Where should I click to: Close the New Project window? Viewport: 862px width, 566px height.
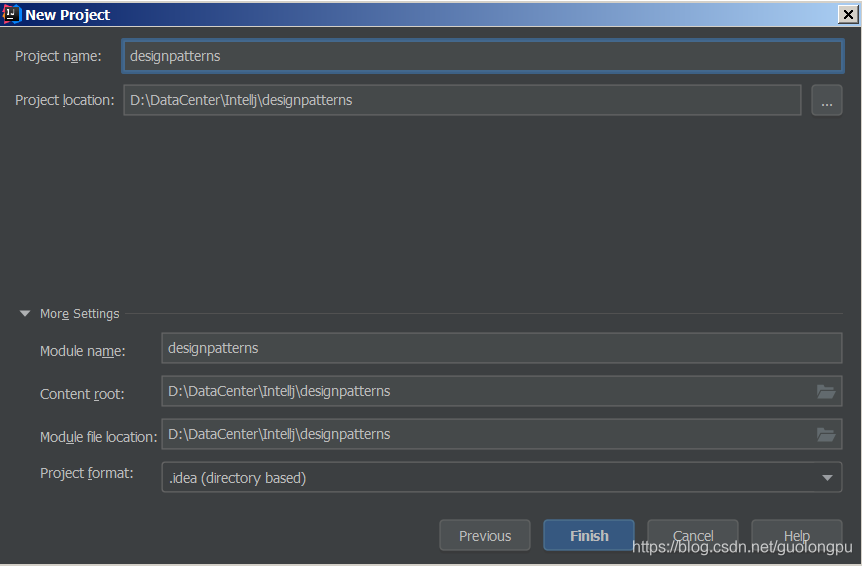[848, 14]
